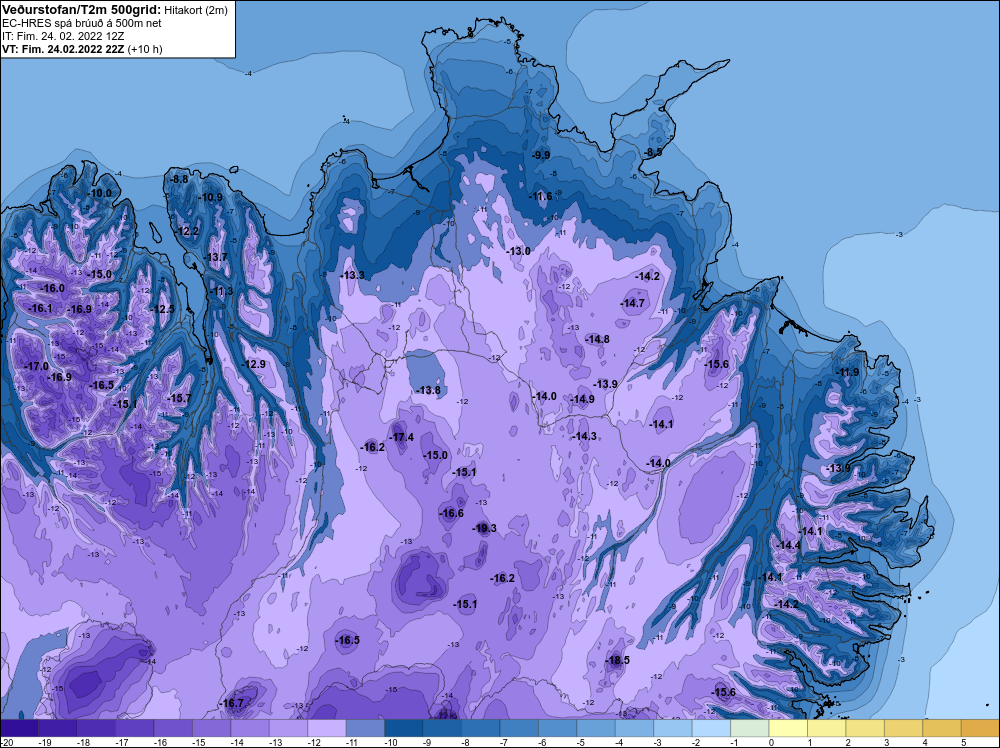Click the IT: Fim. 24. 02. 2022 12Z line
The height and width of the screenshot is (748, 1000).
click(63, 36)
